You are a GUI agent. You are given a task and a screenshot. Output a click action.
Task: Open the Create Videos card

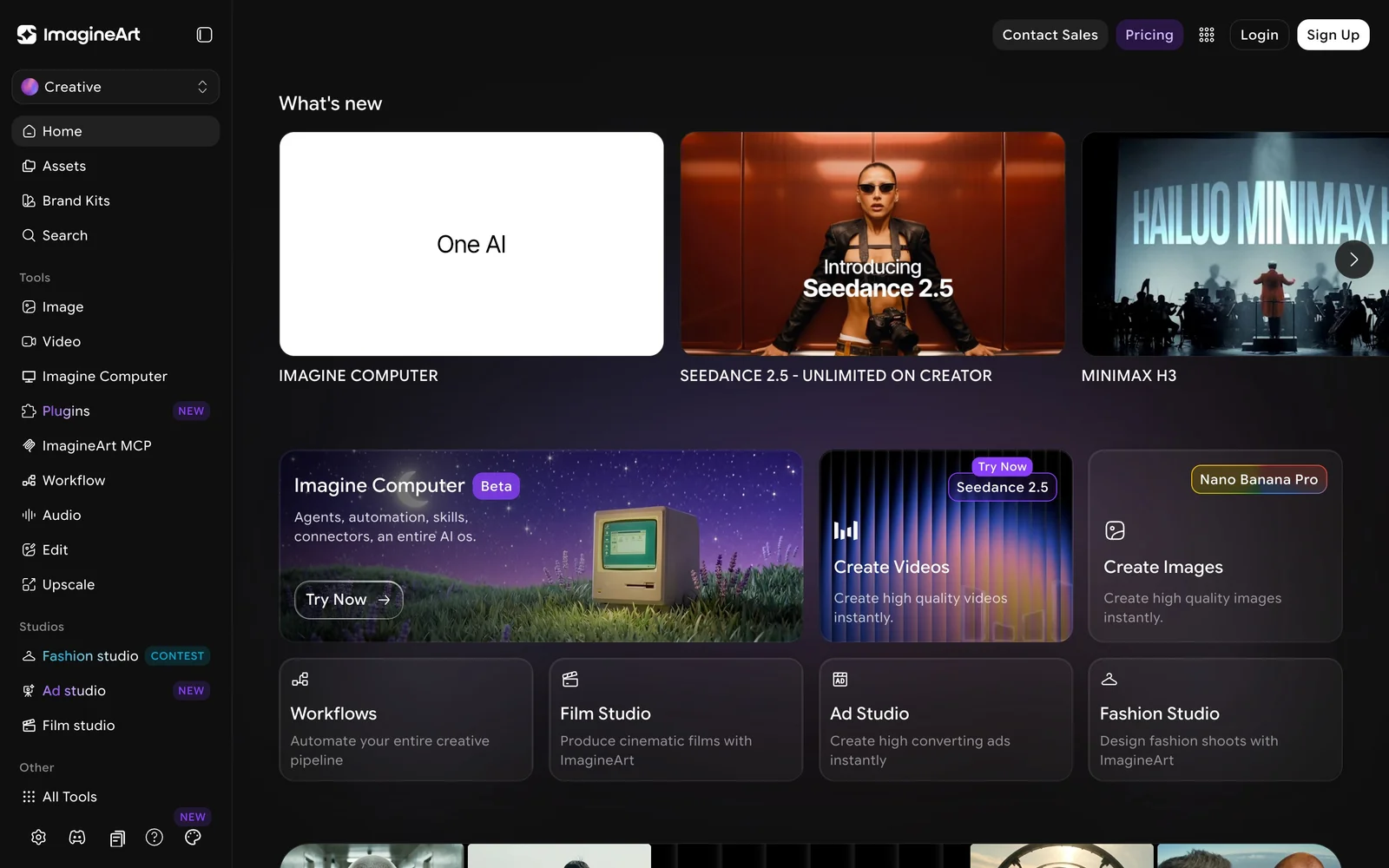(946, 546)
